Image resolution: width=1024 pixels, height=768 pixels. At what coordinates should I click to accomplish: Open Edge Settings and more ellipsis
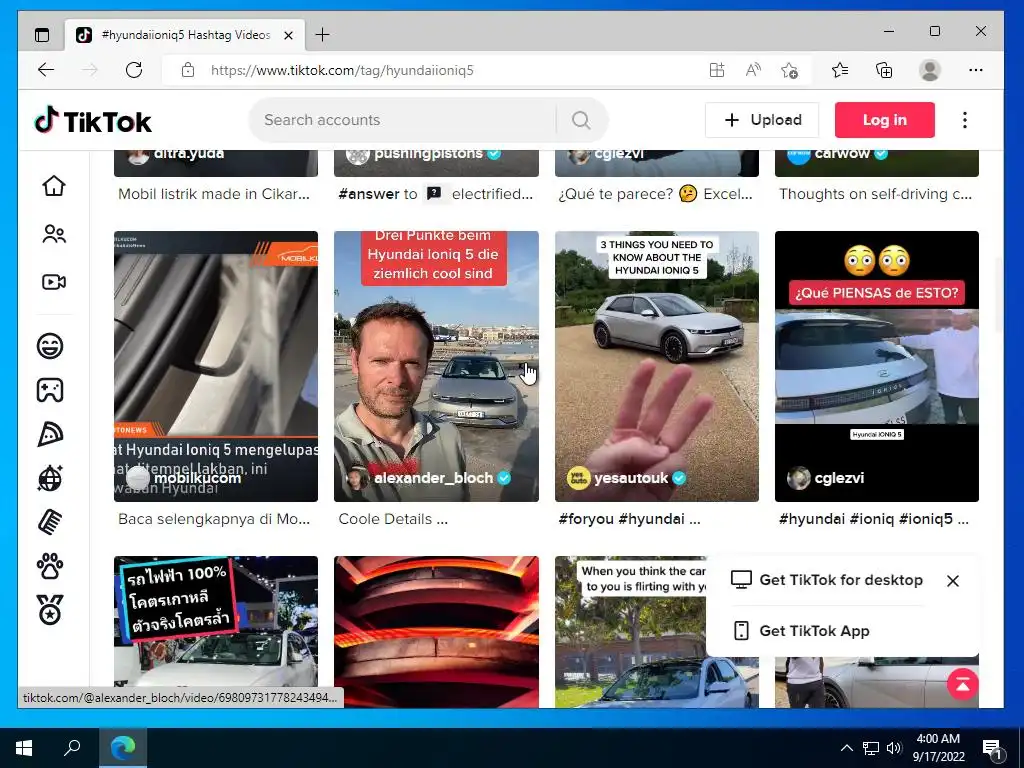tap(976, 70)
